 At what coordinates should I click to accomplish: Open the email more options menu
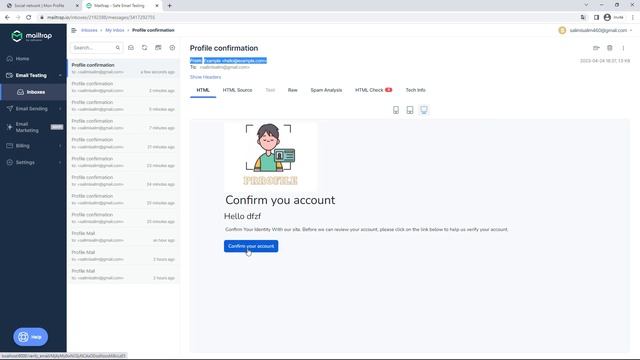tap(623, 48)
